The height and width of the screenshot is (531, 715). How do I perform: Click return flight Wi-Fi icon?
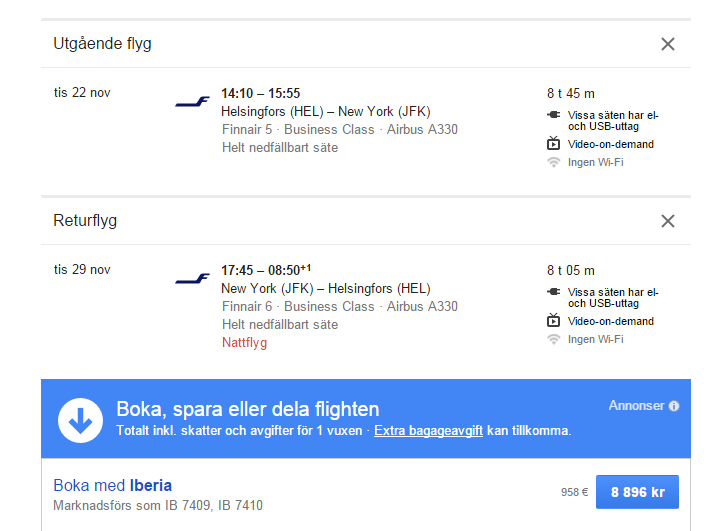pos(553,339)
